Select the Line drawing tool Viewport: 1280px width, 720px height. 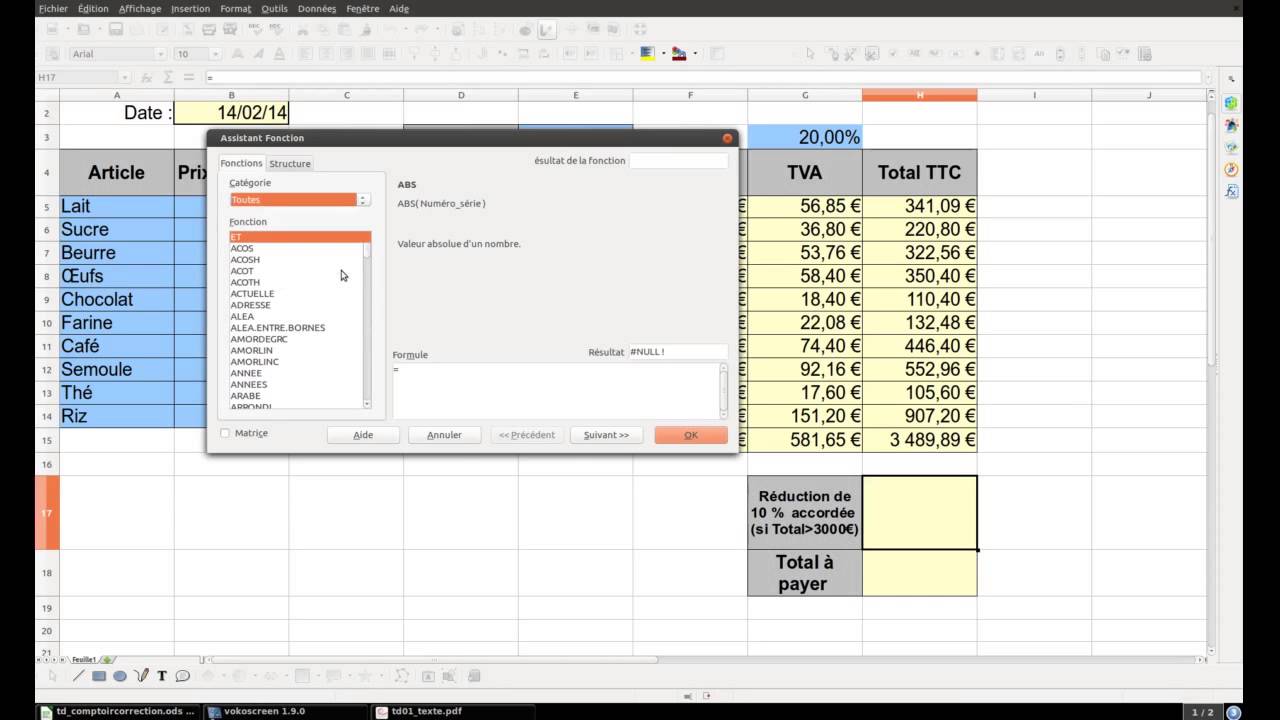79,676
